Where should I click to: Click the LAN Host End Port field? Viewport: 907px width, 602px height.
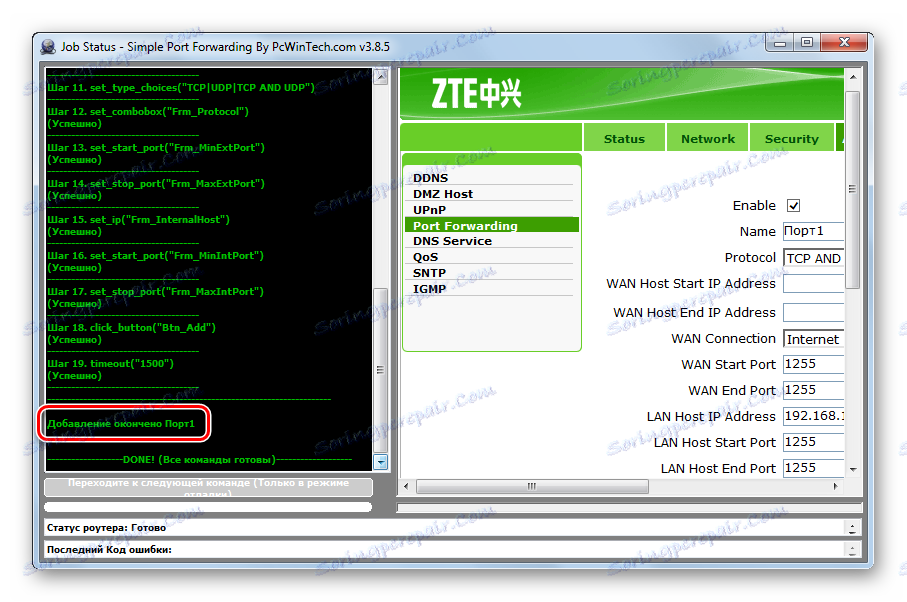point(813,468)
